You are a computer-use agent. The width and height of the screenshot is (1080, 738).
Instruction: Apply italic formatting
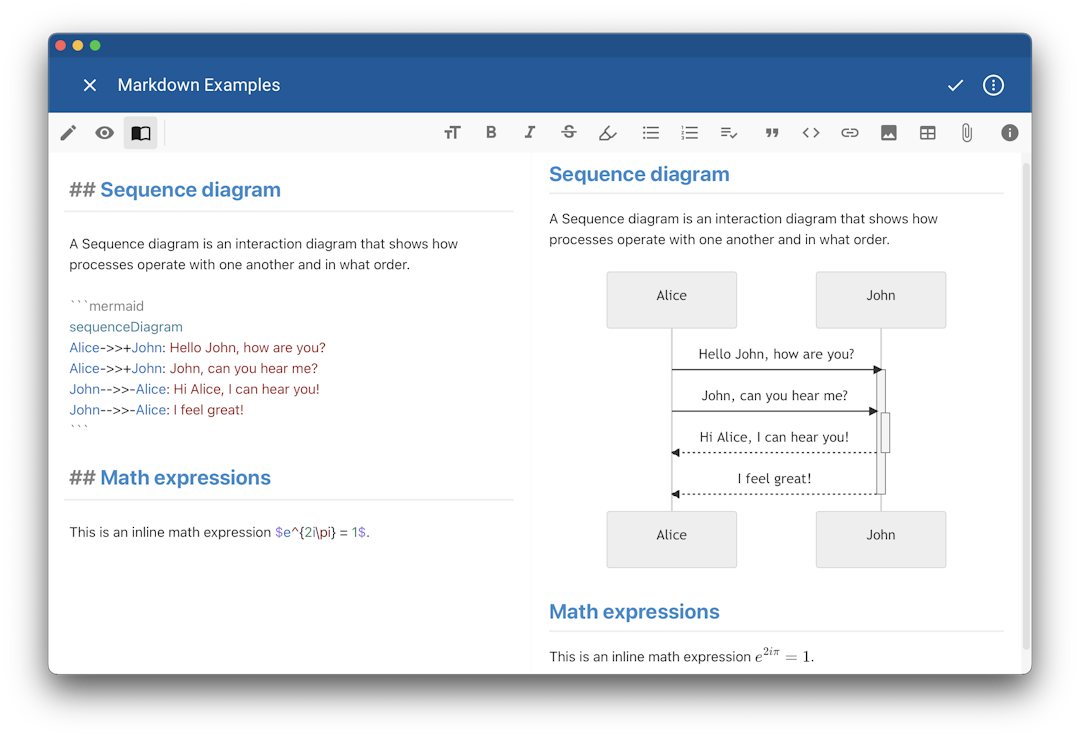click(529, 132)
